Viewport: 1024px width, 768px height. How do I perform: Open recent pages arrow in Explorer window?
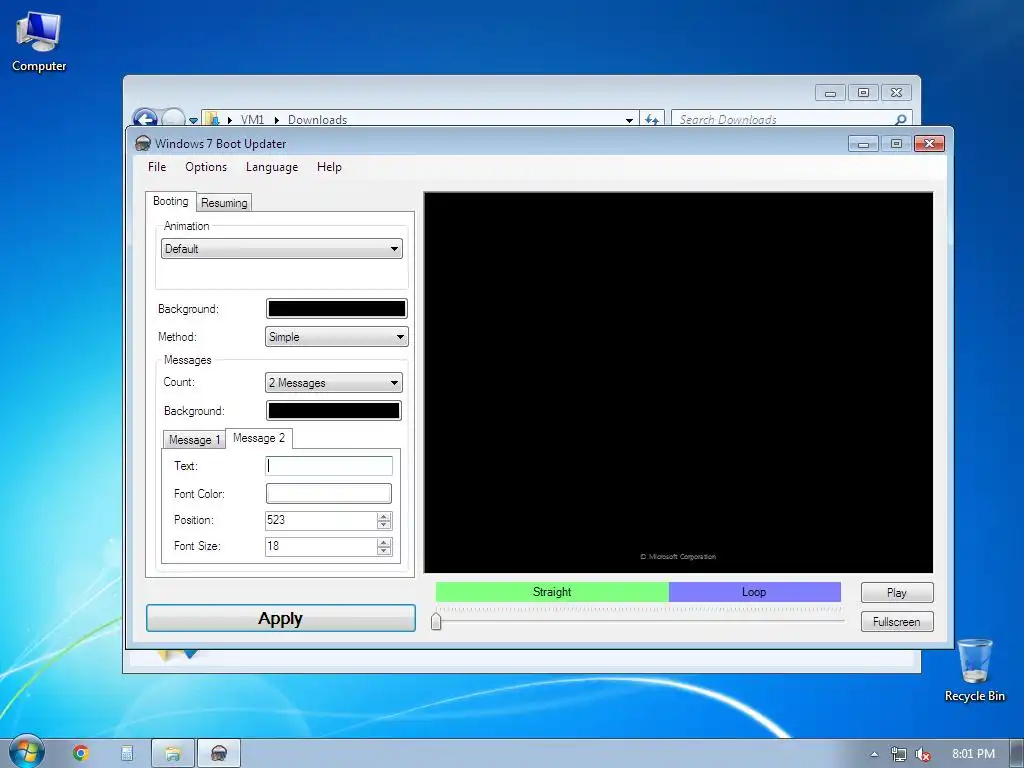tap(193, 120)
